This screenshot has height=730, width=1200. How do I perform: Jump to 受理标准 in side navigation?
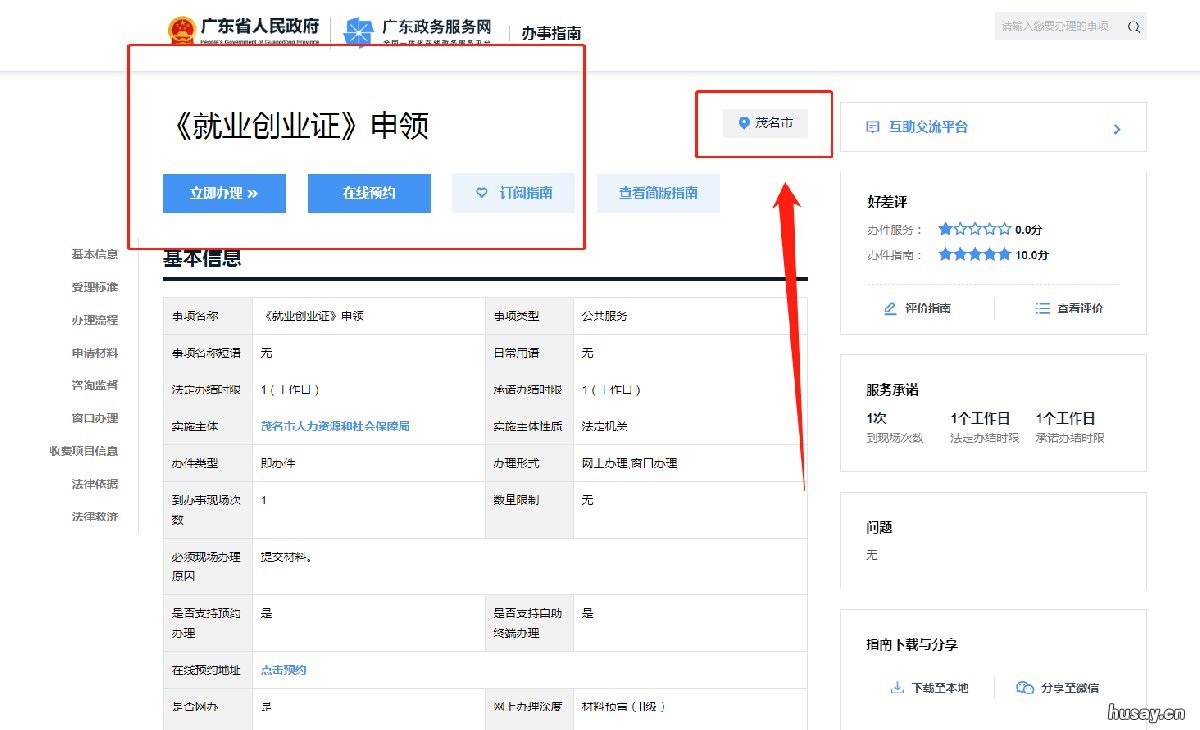[94, 287]
